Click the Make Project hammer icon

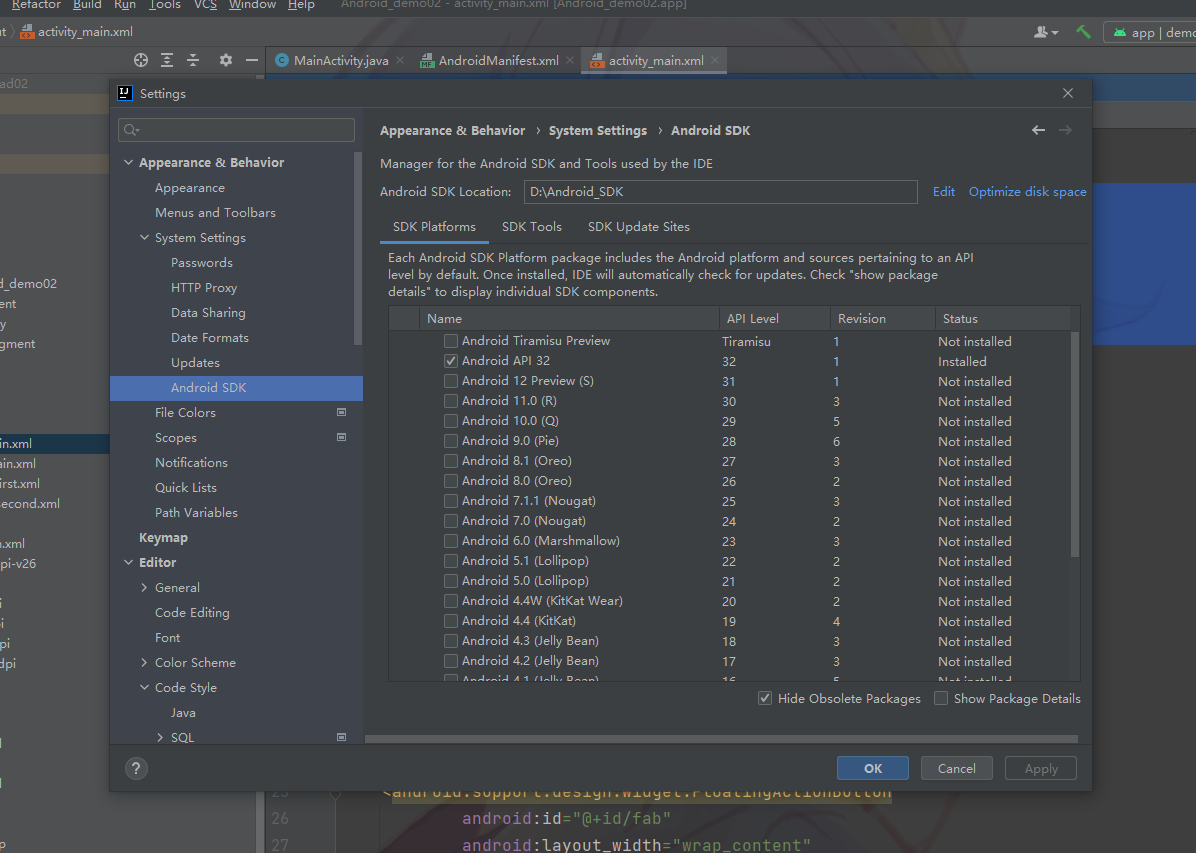point(1083,32)
